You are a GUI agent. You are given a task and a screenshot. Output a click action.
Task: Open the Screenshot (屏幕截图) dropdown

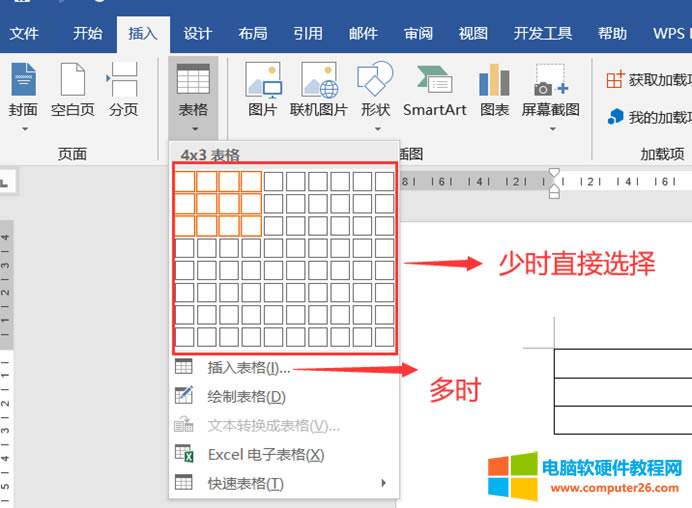pyautogui.click(x=550, y=128)
